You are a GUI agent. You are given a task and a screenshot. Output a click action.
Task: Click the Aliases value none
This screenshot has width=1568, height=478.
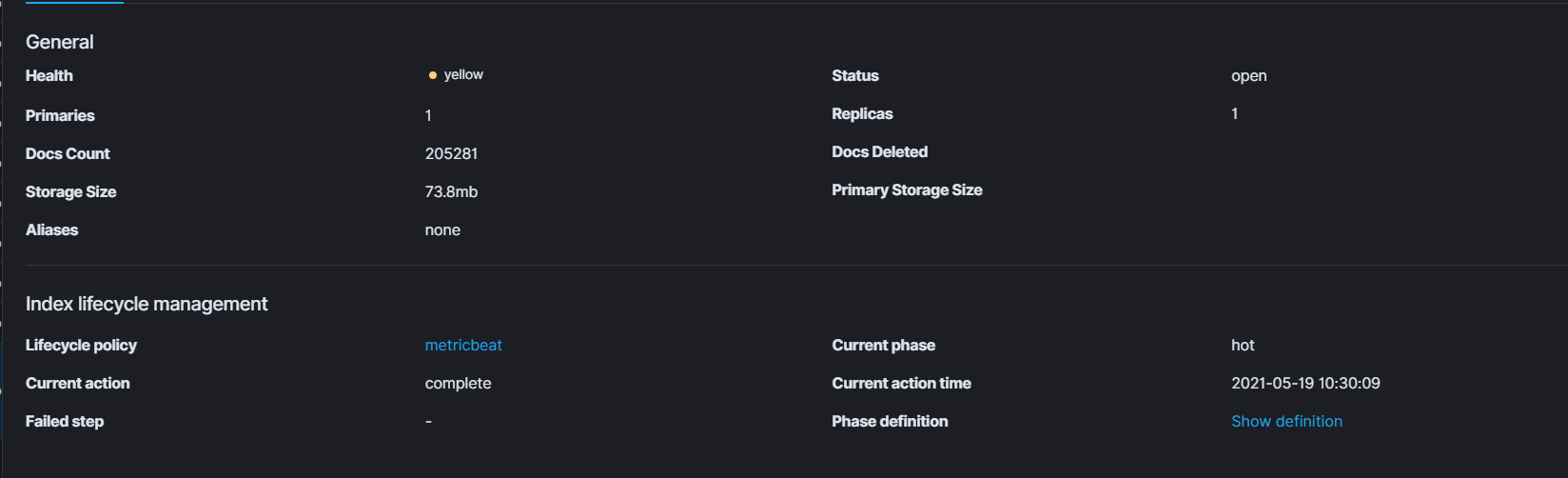point(442,230)
